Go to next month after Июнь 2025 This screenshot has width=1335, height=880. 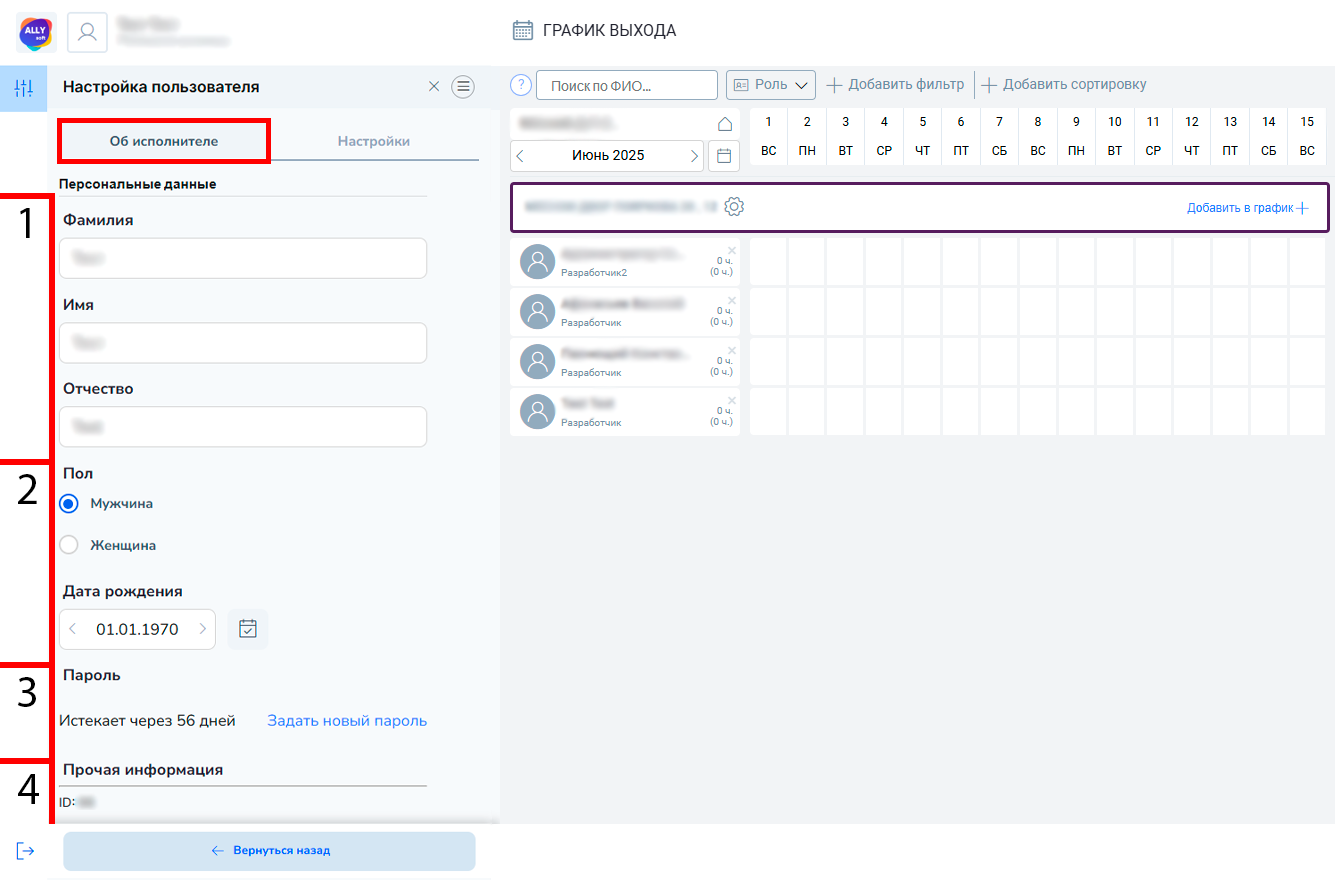pyautogui.click(x=695, y=156)
